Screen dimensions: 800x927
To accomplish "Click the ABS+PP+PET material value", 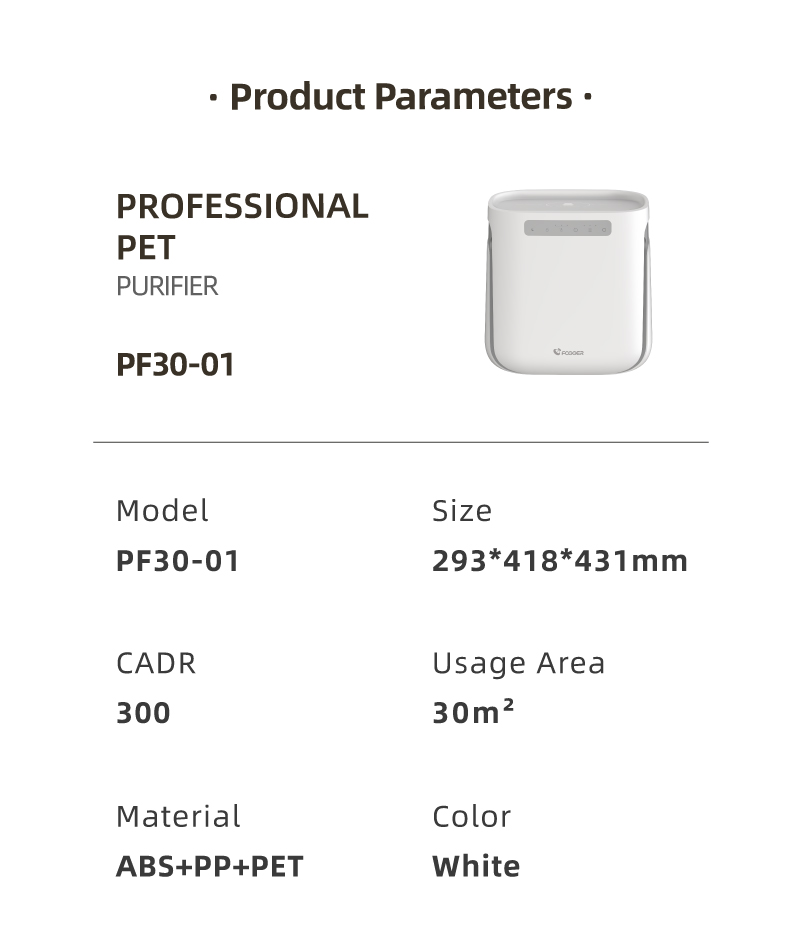I will coord(209,867).
